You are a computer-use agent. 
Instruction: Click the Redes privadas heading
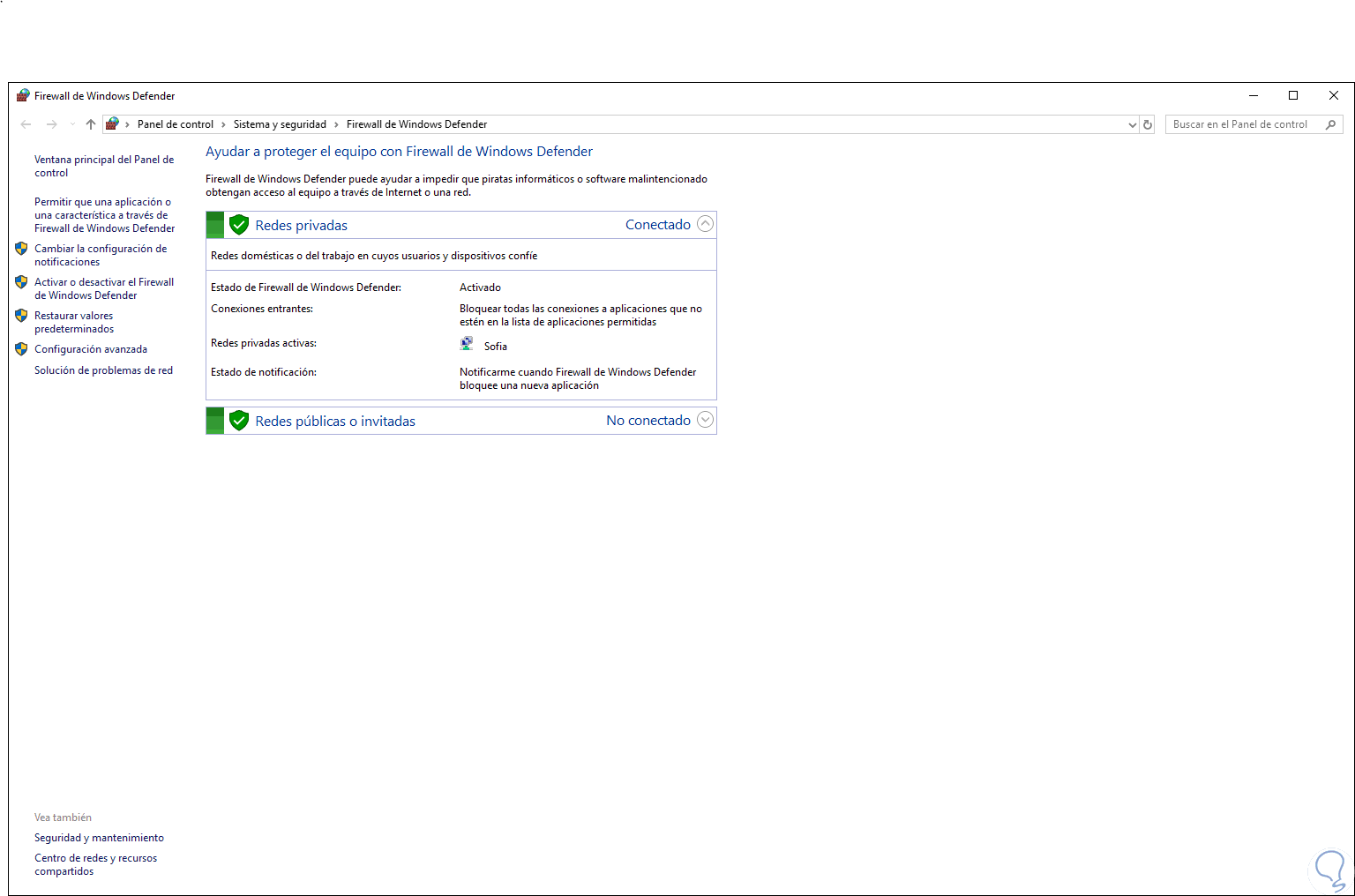302,226
